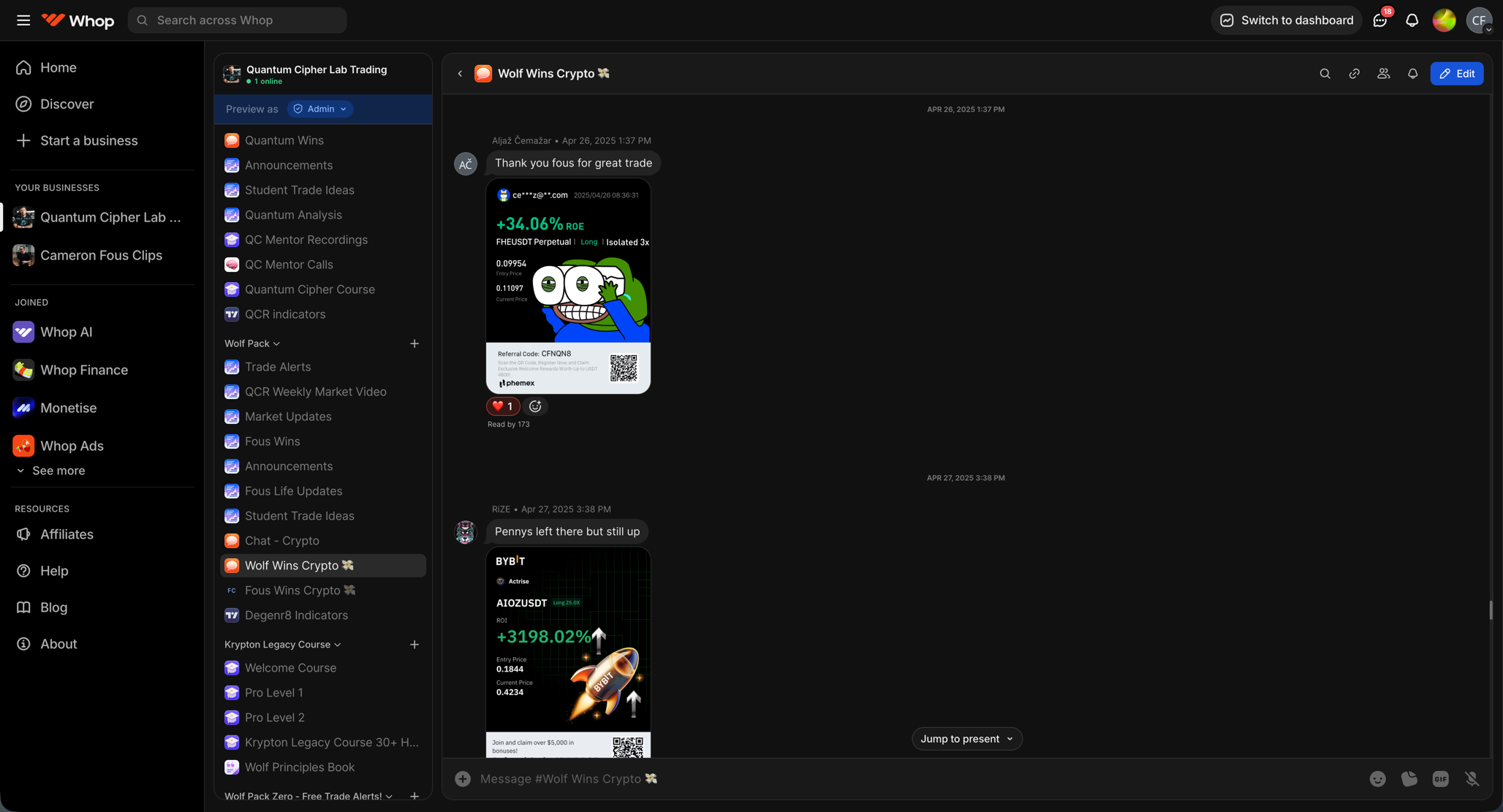This screenshot has height=812, width=1503.
Task: Open the hamburger menu
Action: point(23,20)
